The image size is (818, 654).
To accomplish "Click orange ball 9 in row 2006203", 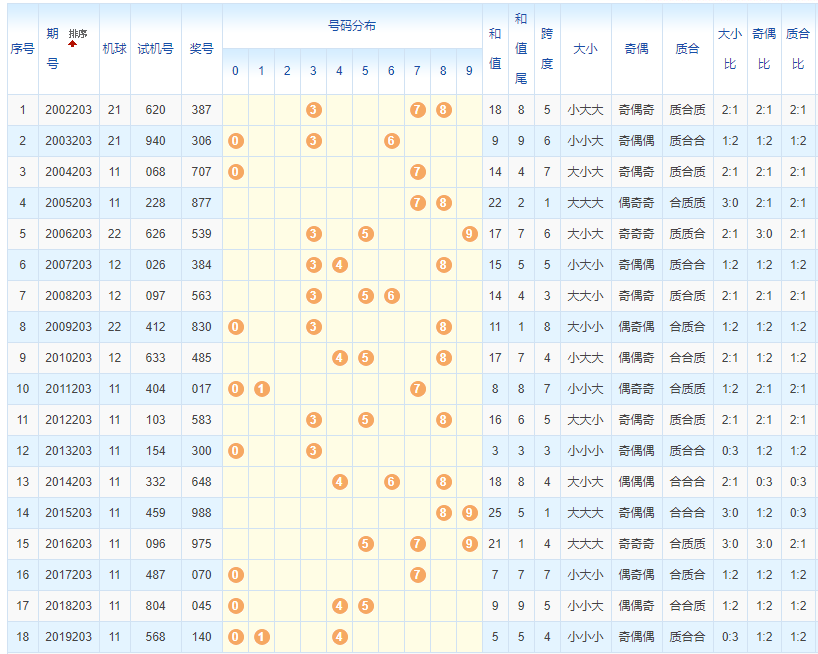I will tap(469, 234).
